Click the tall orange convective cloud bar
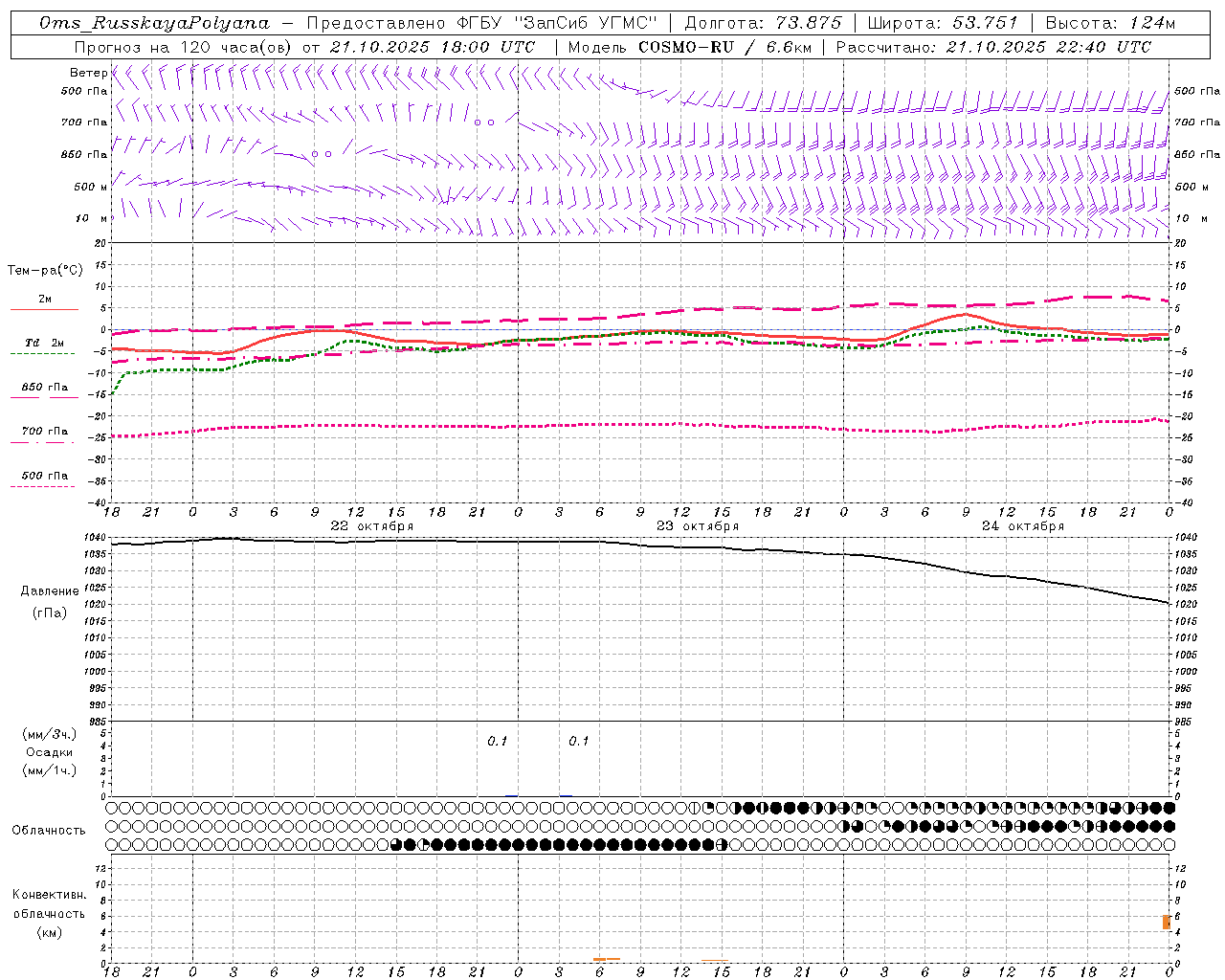This screenshot has width=1225, height=980. [x=1167, y=922]
